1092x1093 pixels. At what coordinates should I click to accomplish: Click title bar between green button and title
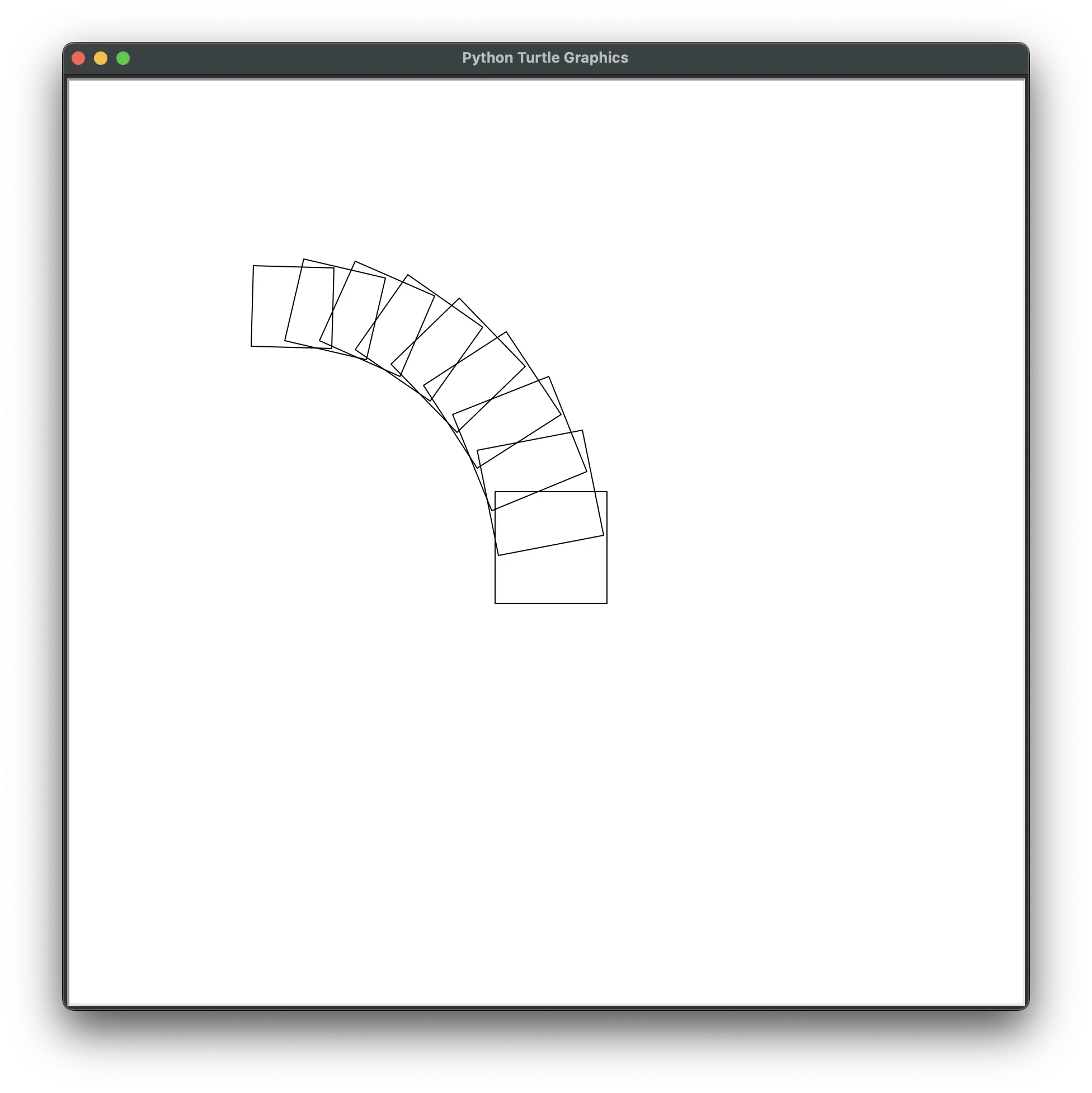(x=294, y=58)
